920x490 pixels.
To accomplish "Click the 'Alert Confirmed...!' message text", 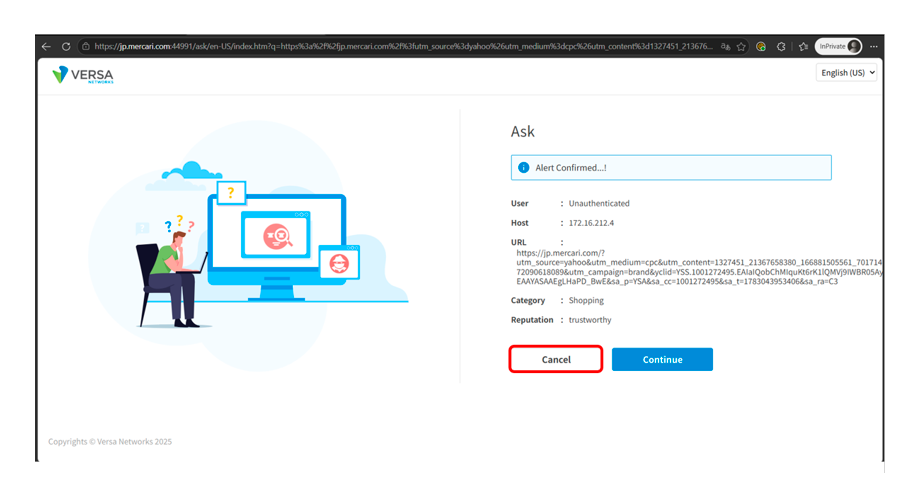I will tap(571, 168).
